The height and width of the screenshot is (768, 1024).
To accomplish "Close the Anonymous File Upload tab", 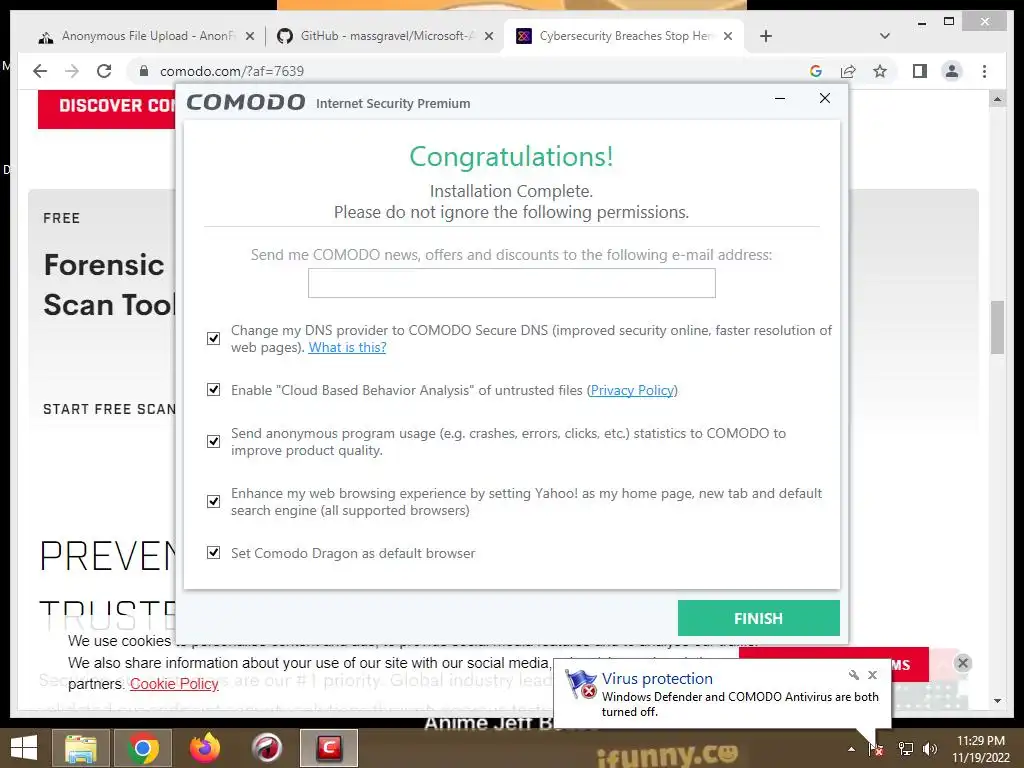I will tap(249, 37).
